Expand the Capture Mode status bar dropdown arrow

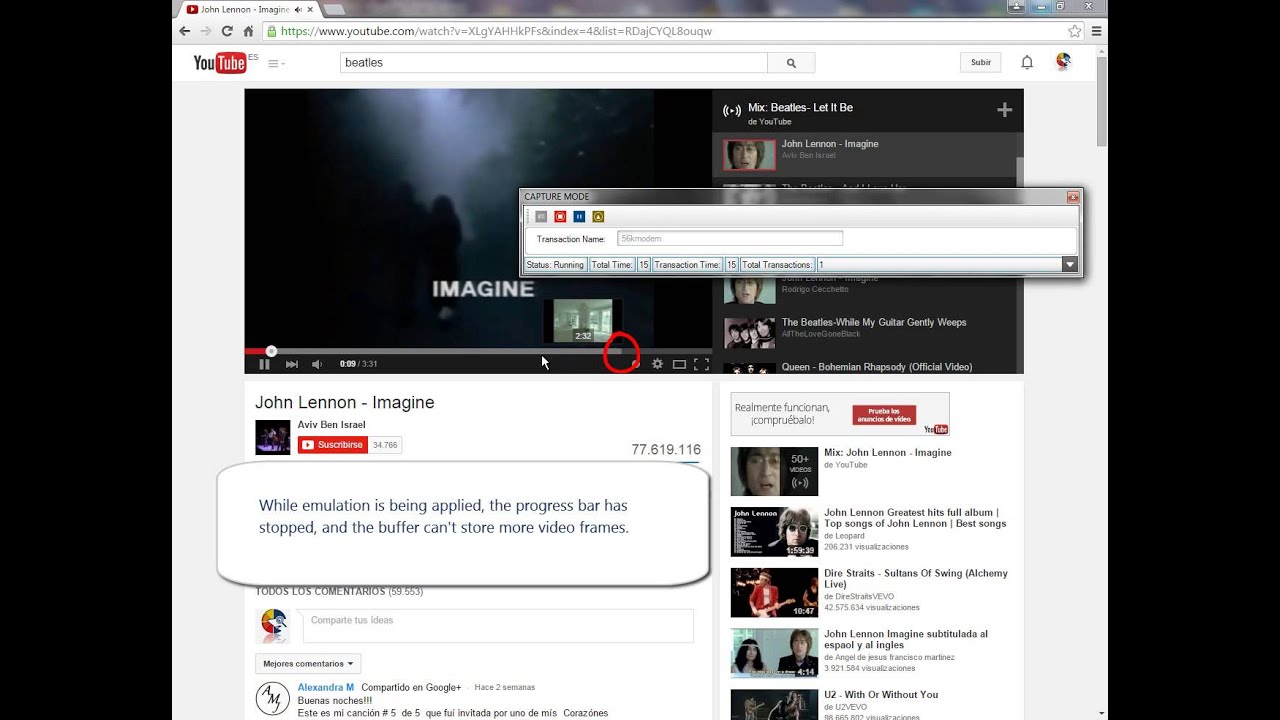1070,265
